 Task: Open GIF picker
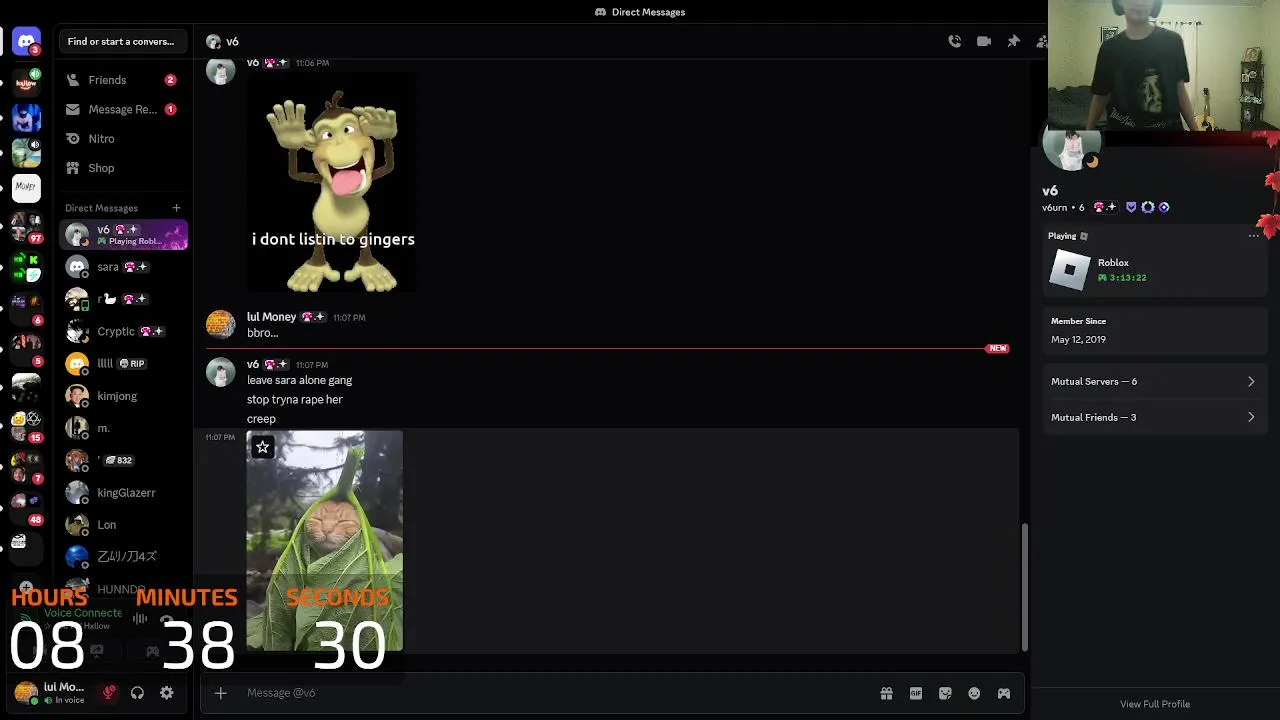(916, 693)
